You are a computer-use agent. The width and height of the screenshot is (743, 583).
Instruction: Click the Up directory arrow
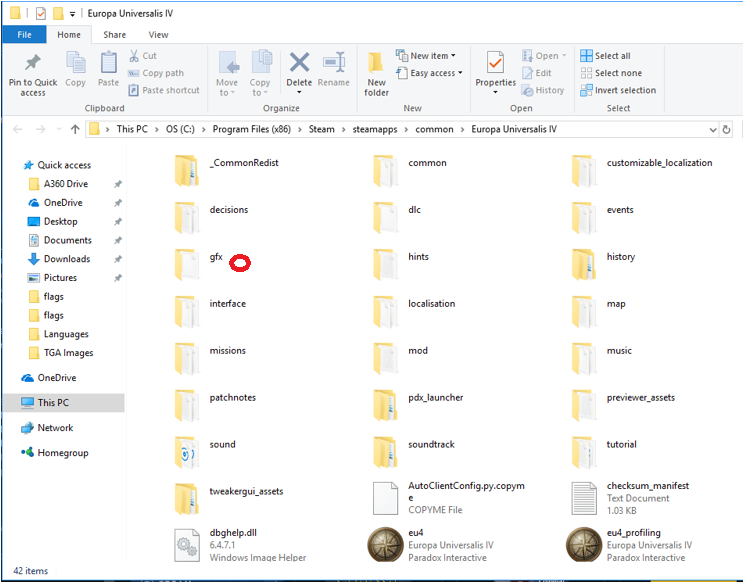point(75,129)
